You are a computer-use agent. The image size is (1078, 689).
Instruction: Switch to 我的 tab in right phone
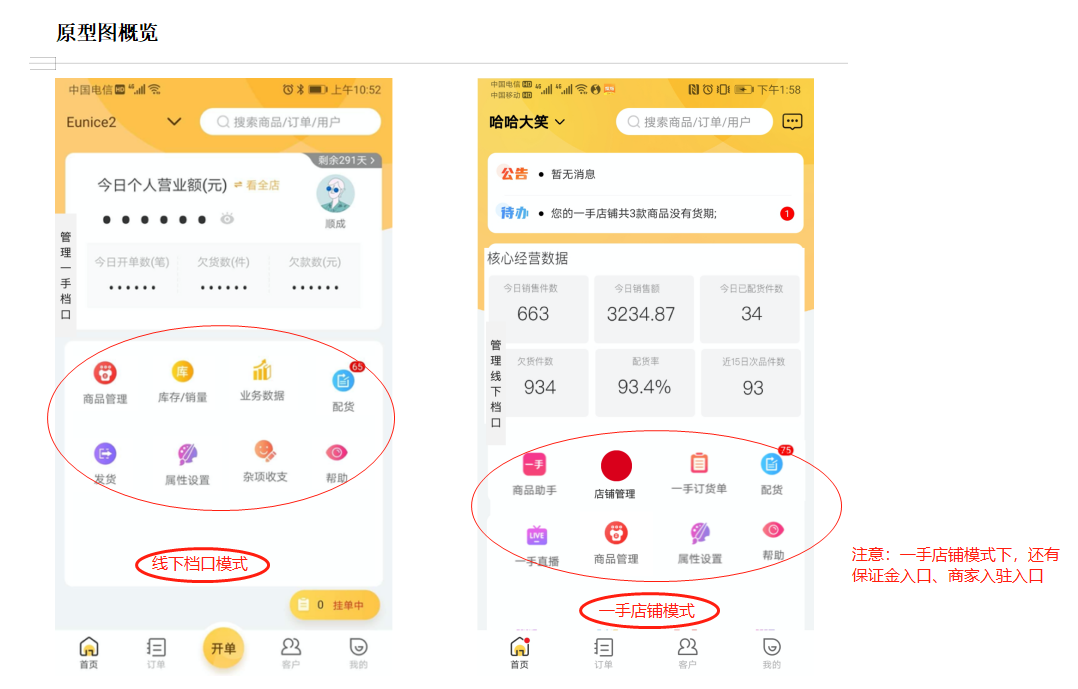pos(771,653)
